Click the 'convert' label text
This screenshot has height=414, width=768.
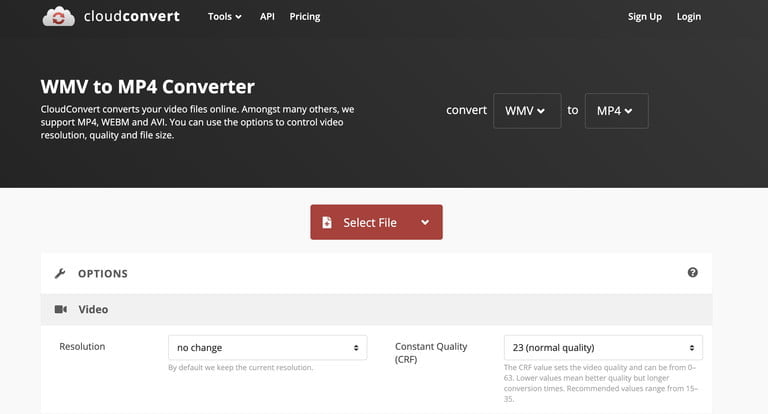(x=466, y=110)
